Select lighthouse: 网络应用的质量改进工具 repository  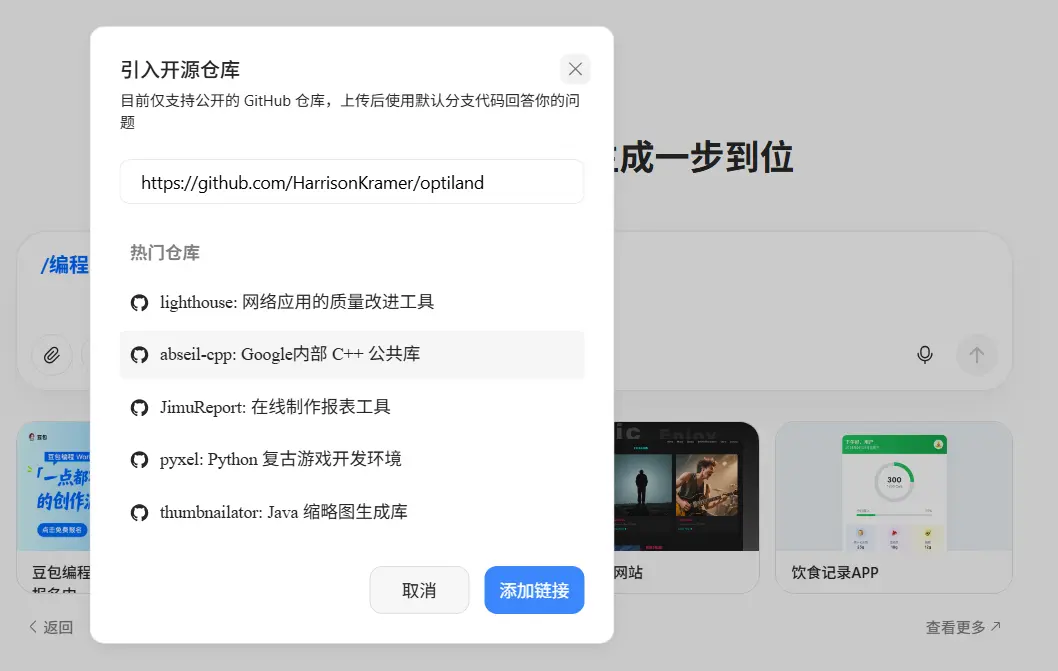coord(297,302)
